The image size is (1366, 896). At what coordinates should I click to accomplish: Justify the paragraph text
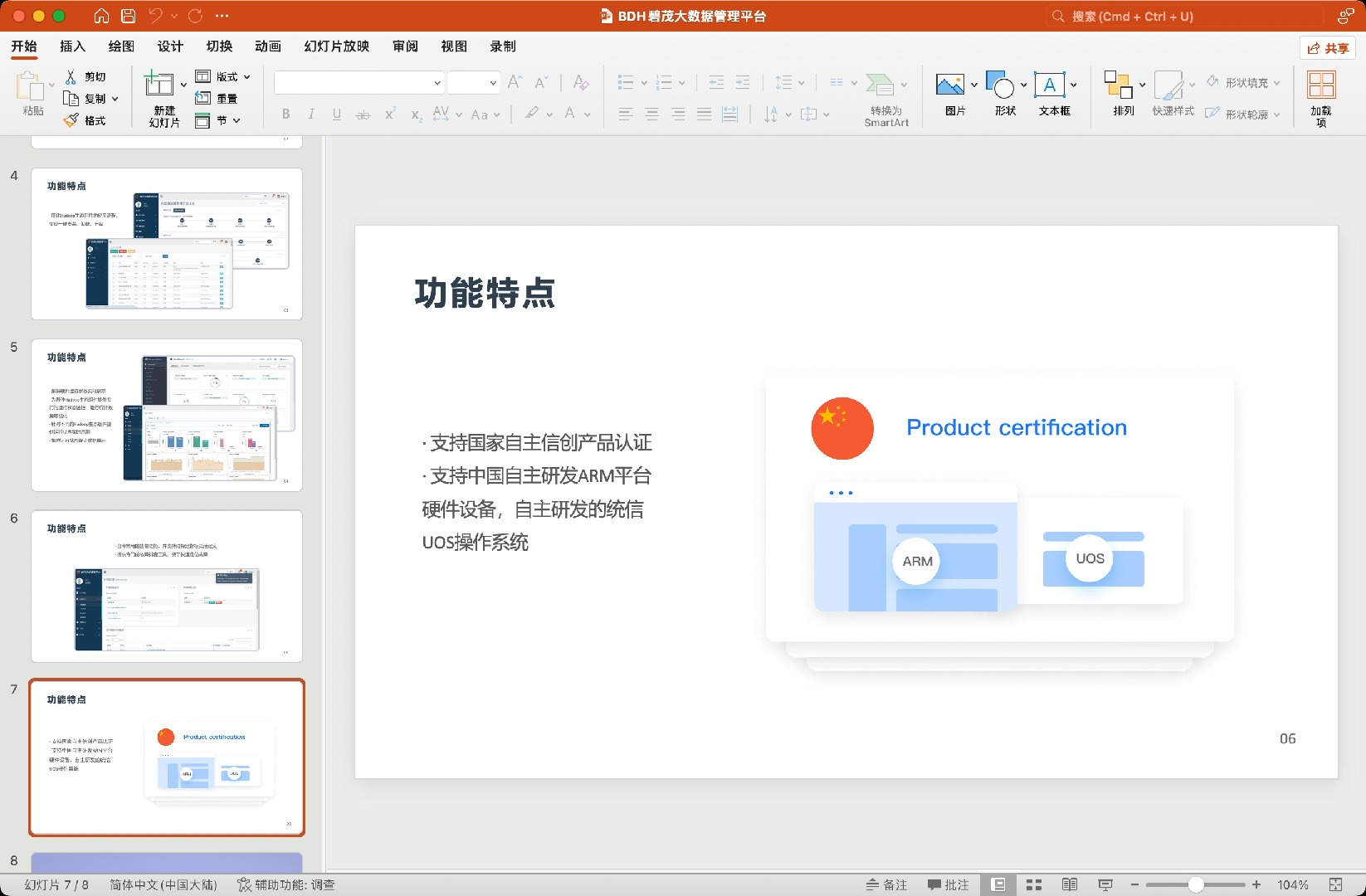tap(704, 114)
